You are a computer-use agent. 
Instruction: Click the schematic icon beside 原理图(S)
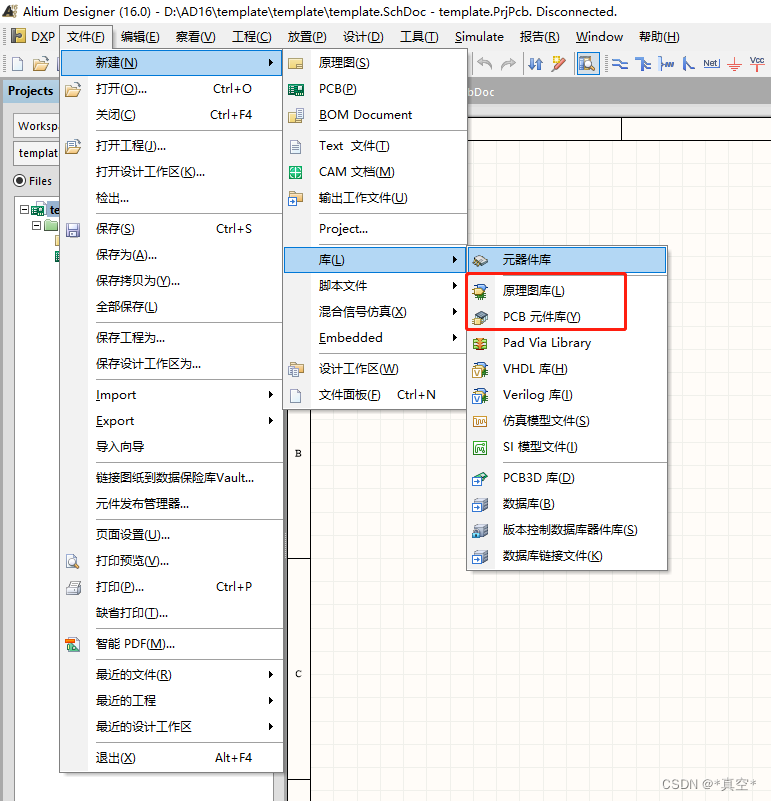coord(295,63)
